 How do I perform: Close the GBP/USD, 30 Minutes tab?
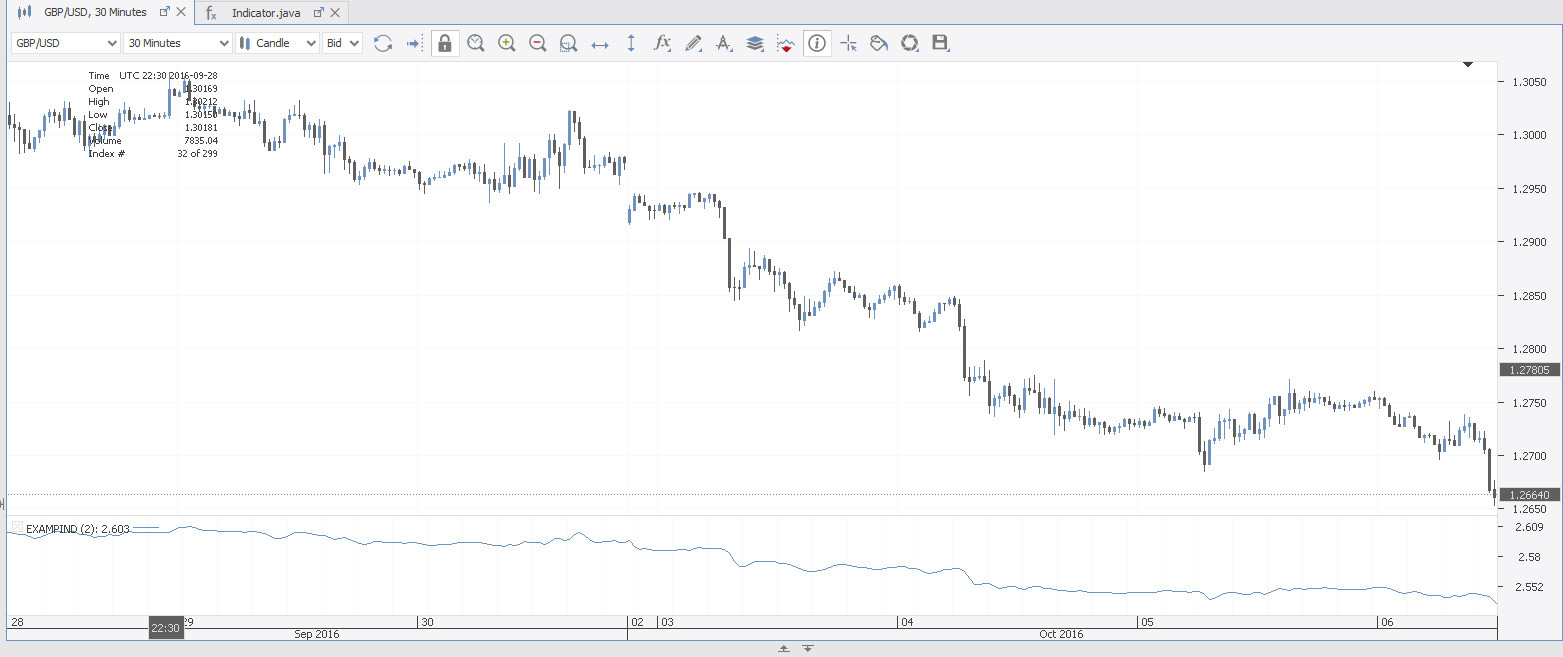(181, 12)
